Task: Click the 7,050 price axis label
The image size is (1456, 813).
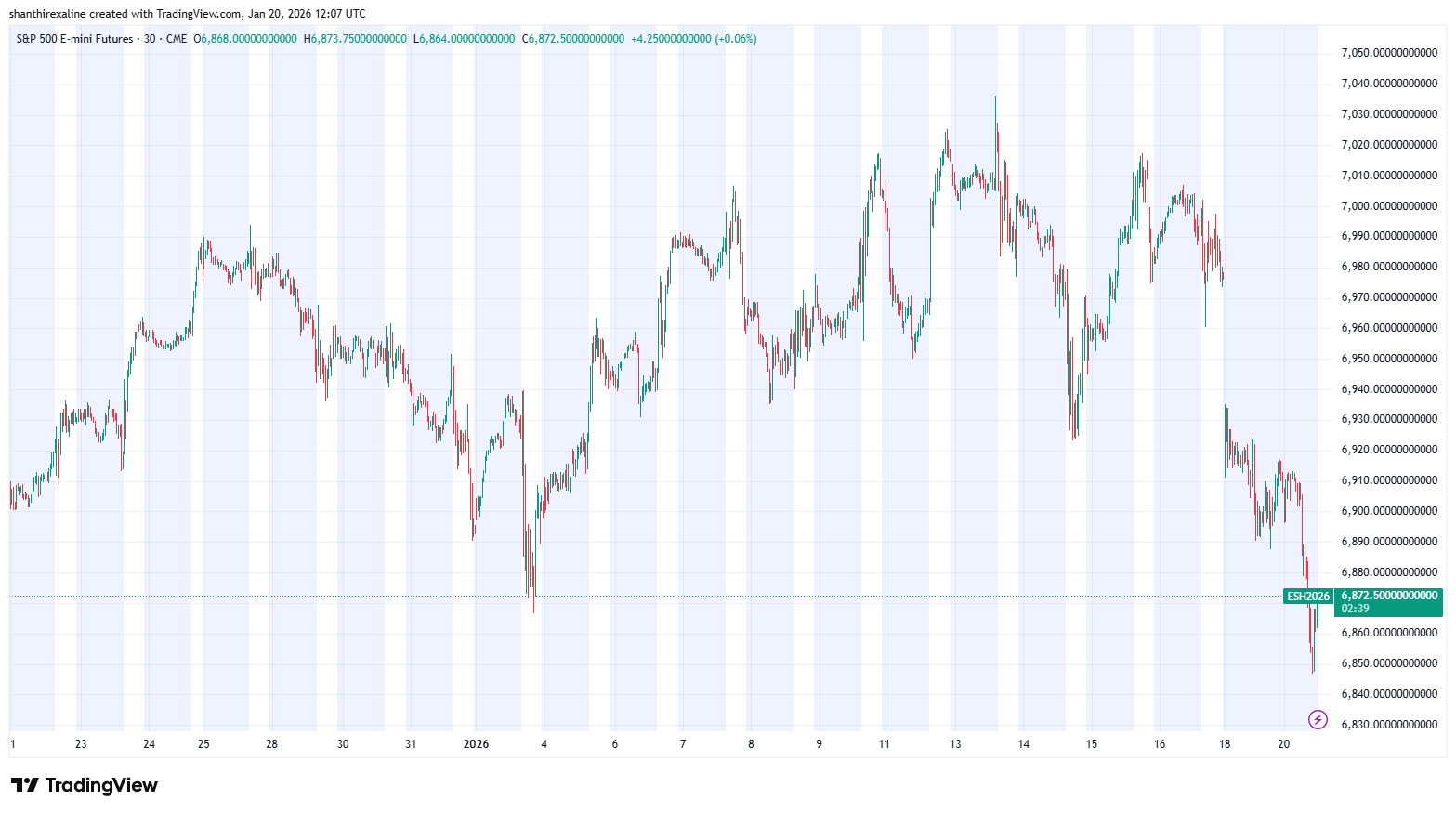Action: pyautogui.click(x=1389, y=53)
